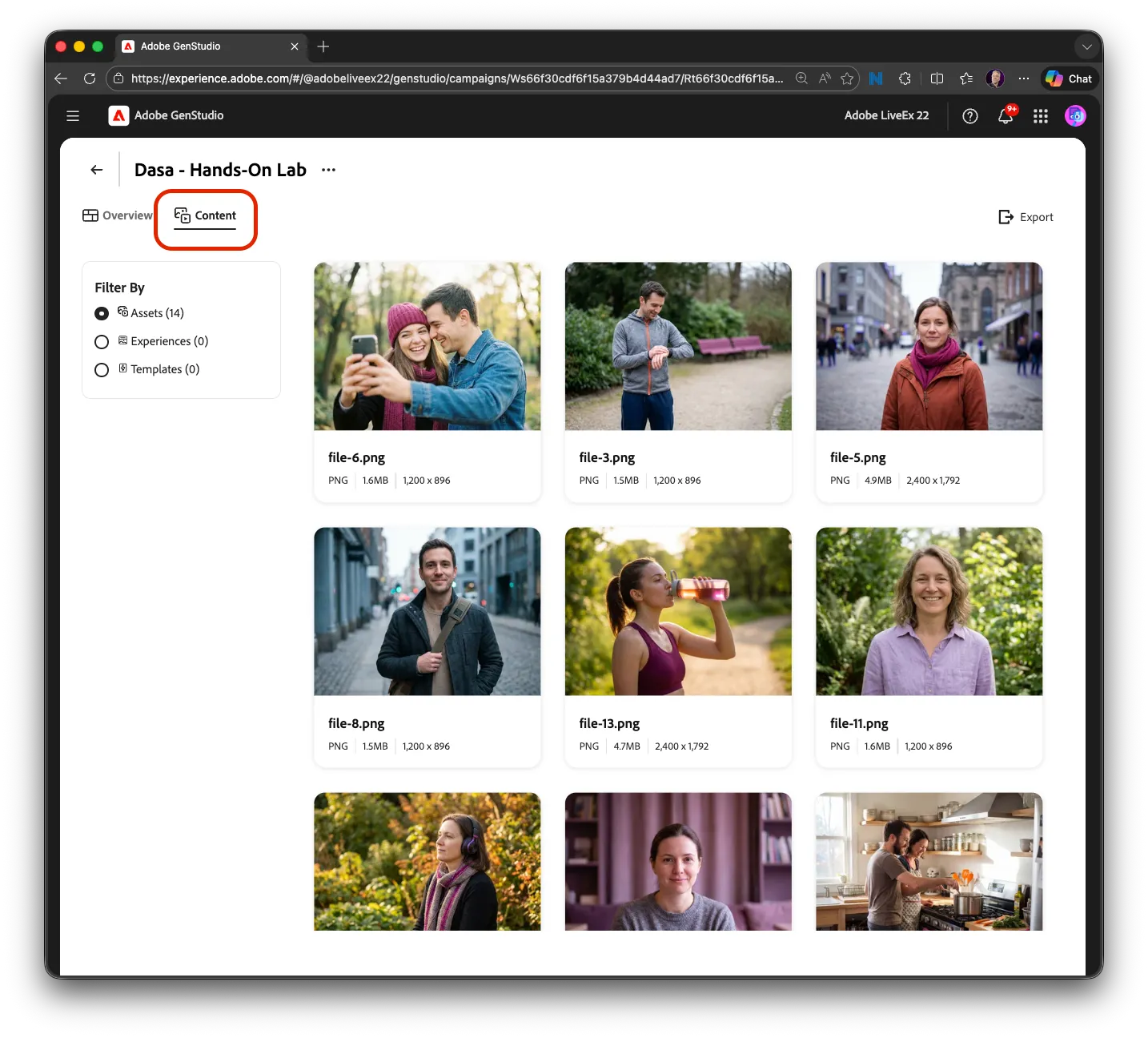Image resolution: width=1148 pixels, height=1038 pixels.
Task: Click the browser address bar URL
Action: 457,78
